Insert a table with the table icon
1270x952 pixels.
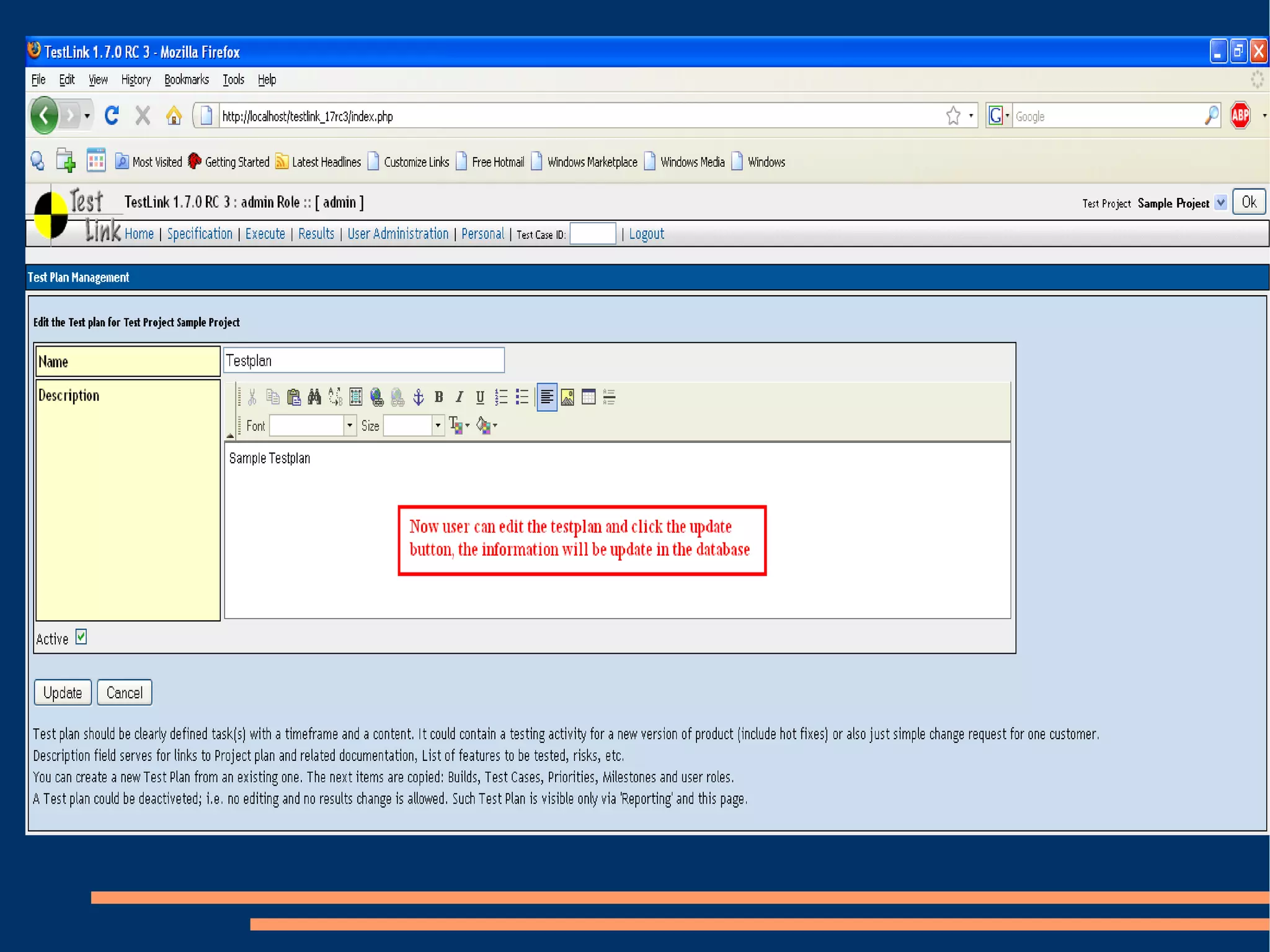pos(588,397)
